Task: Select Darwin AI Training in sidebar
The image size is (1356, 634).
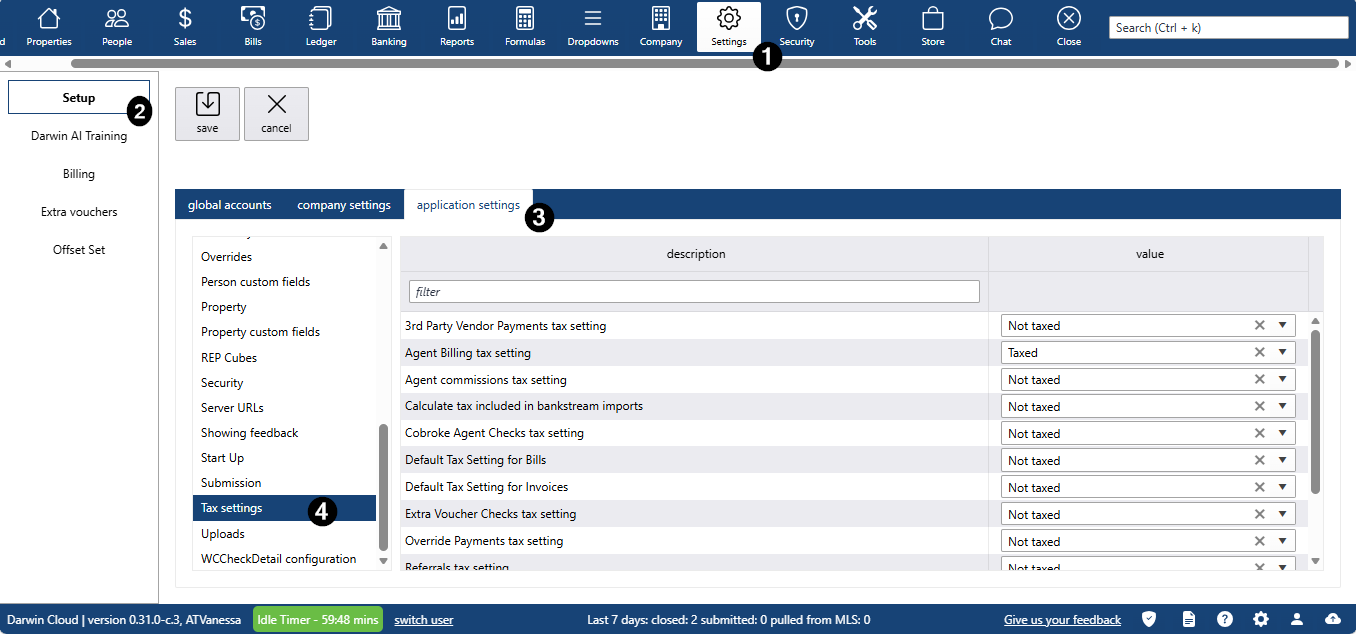Action: coord(79,136)
